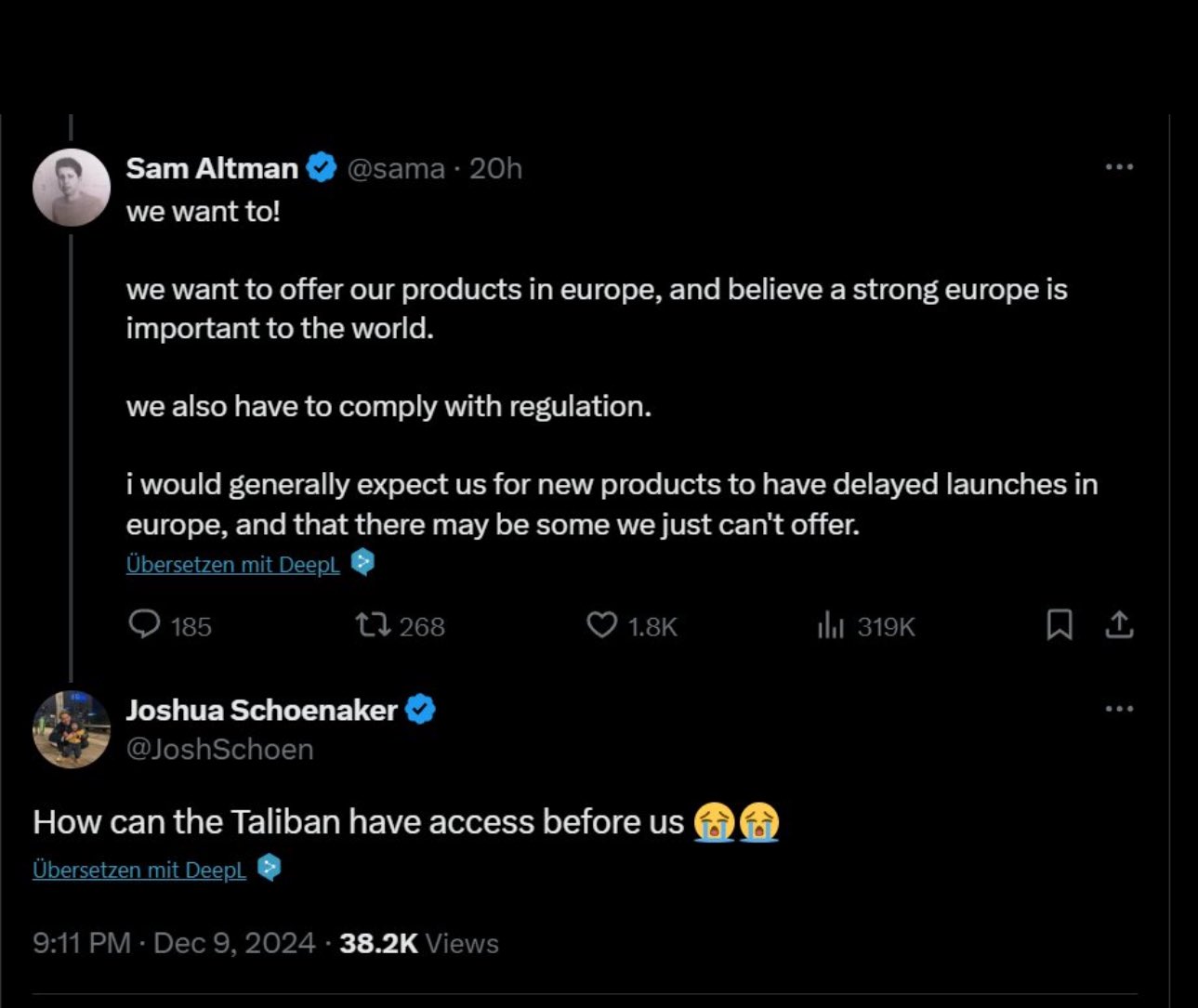Viewport: 1198px width, 1008px height.
Task: Like the tweet with 1.8K hearts
Action: tap(602, 625)
